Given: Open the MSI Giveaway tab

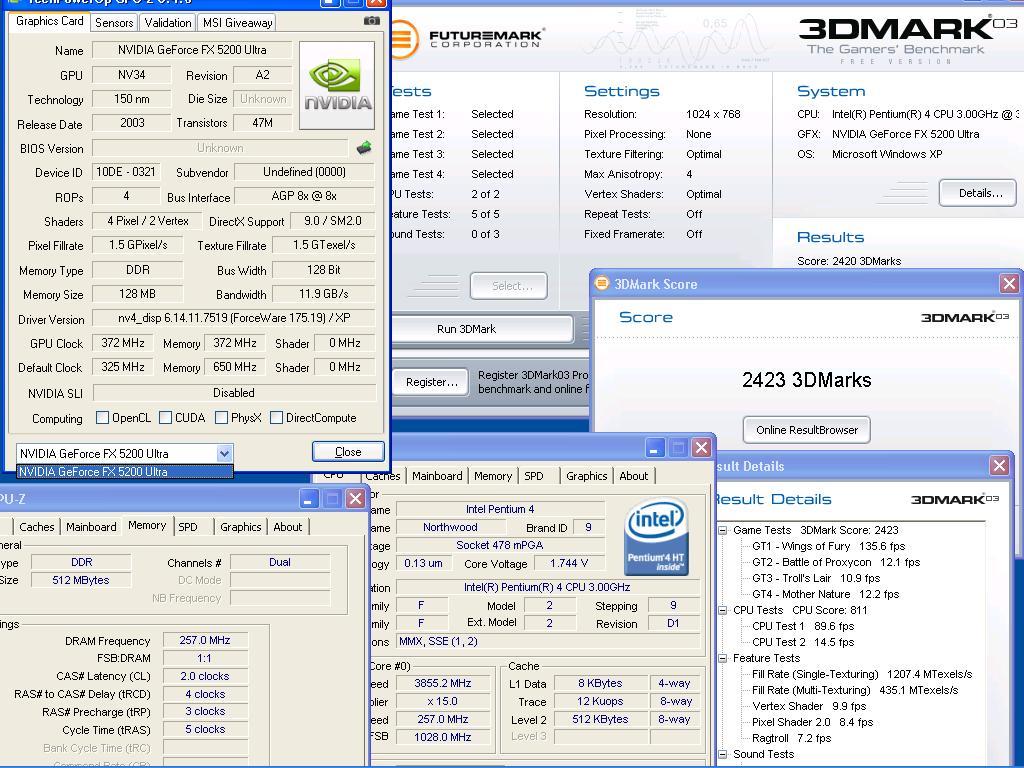Looking at the screenshot, I should pos(237,23).
